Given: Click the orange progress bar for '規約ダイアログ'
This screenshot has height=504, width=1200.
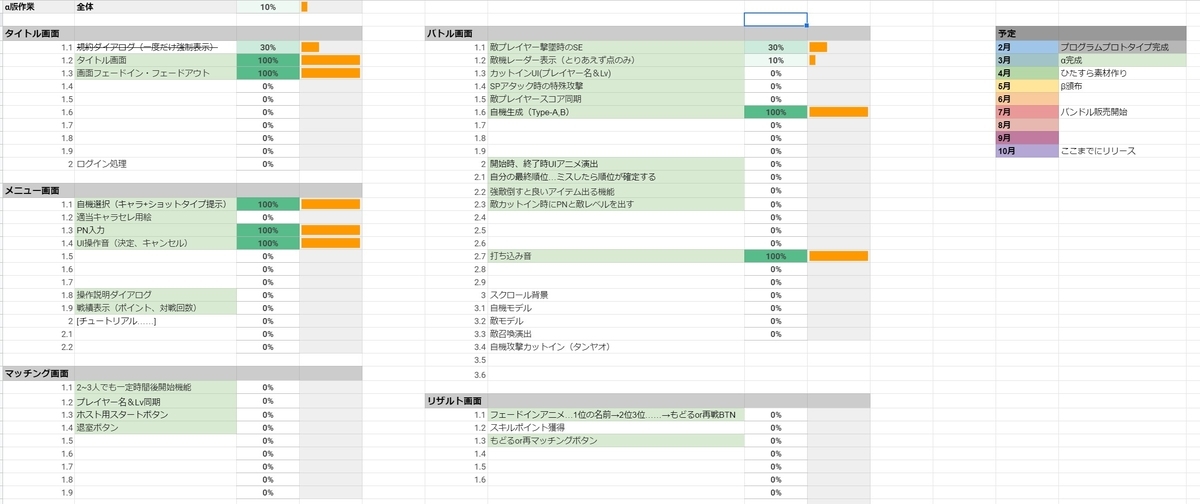Looking at the screenshot, I should click(x=310, y=47).
